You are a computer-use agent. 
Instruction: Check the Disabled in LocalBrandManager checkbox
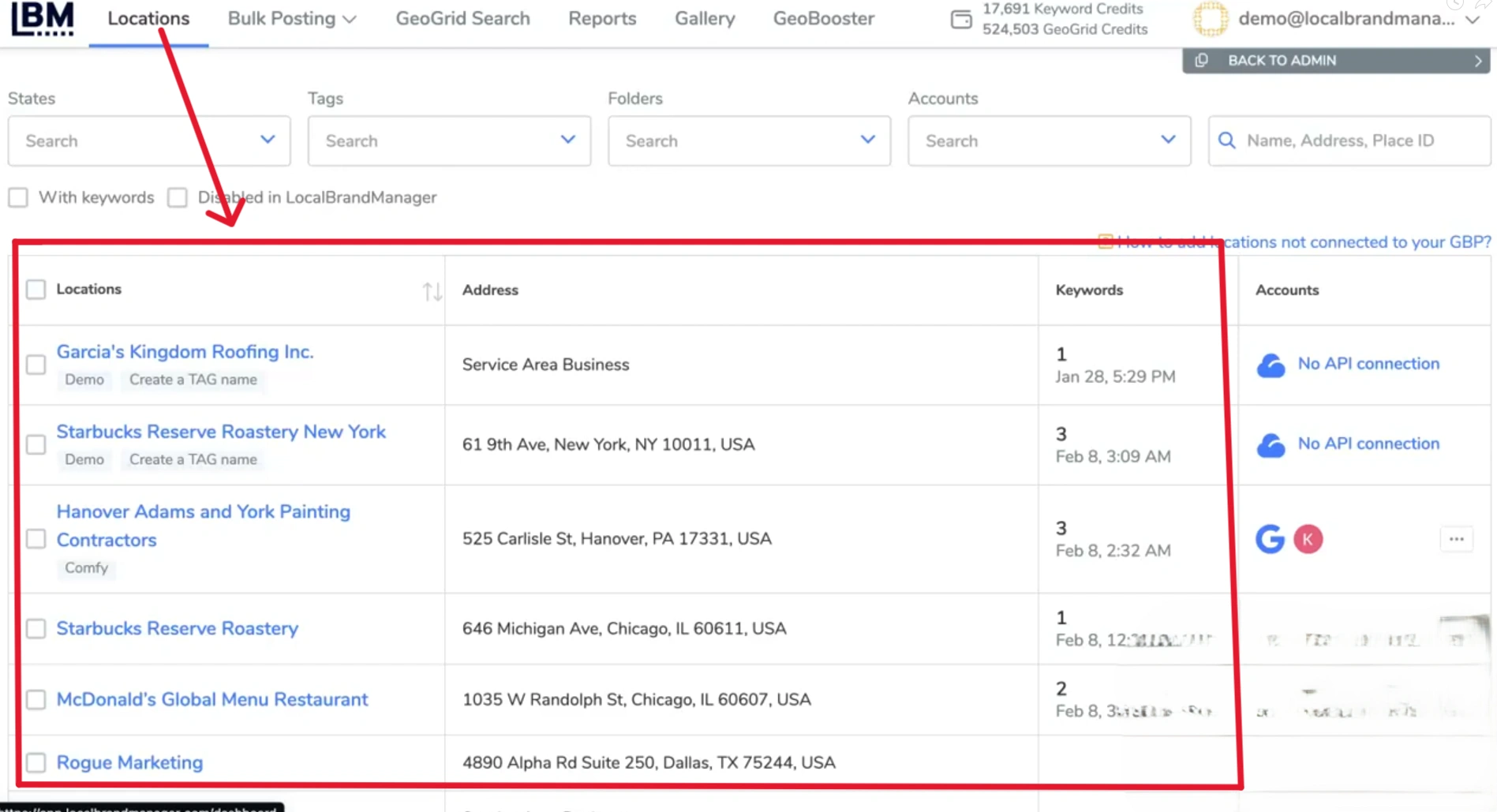(177, 197)
